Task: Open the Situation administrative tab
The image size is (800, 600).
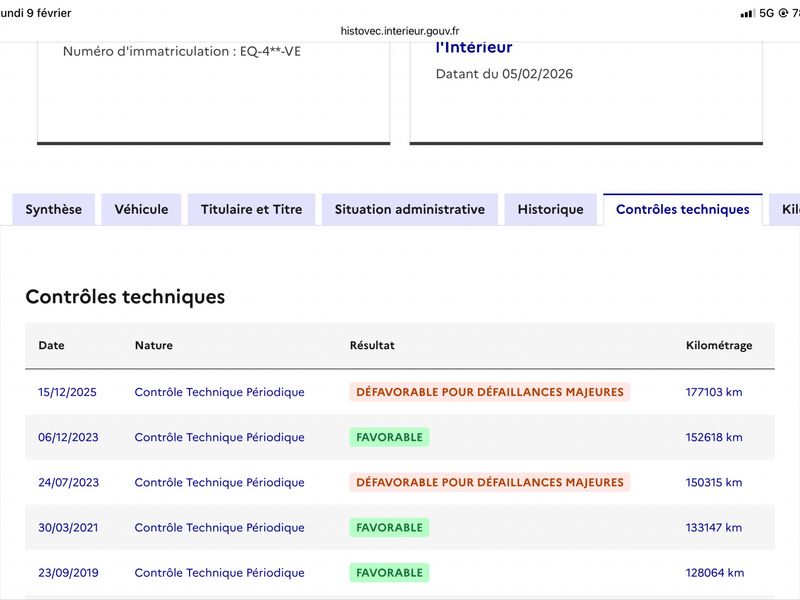Action: tap(410, 209)
